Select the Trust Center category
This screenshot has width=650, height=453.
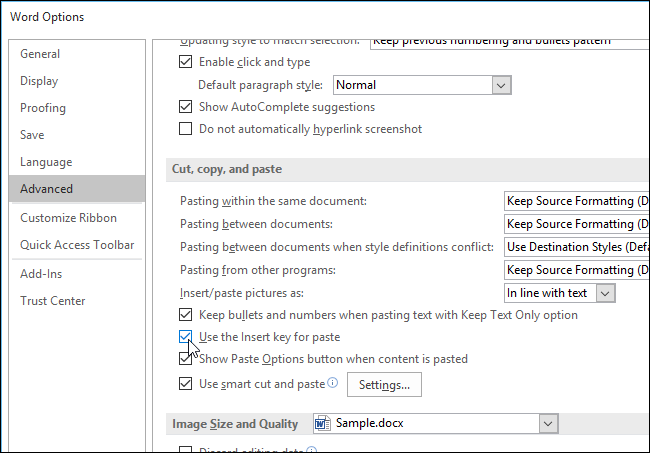coord(53,301)
